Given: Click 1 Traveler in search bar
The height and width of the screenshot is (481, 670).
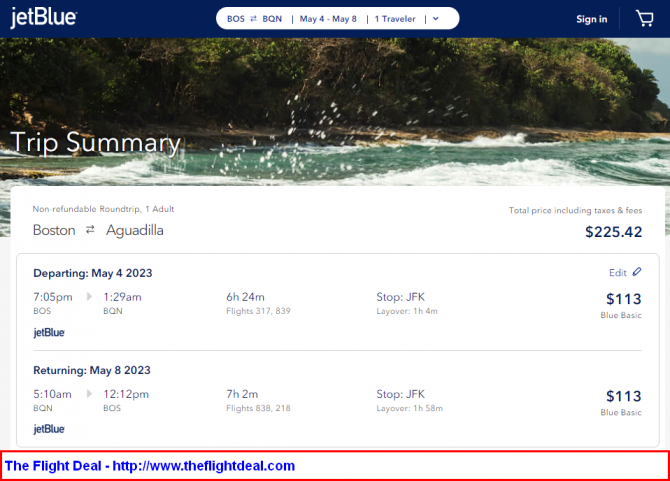Looking at the screenshot, I should tap(395, 19).
